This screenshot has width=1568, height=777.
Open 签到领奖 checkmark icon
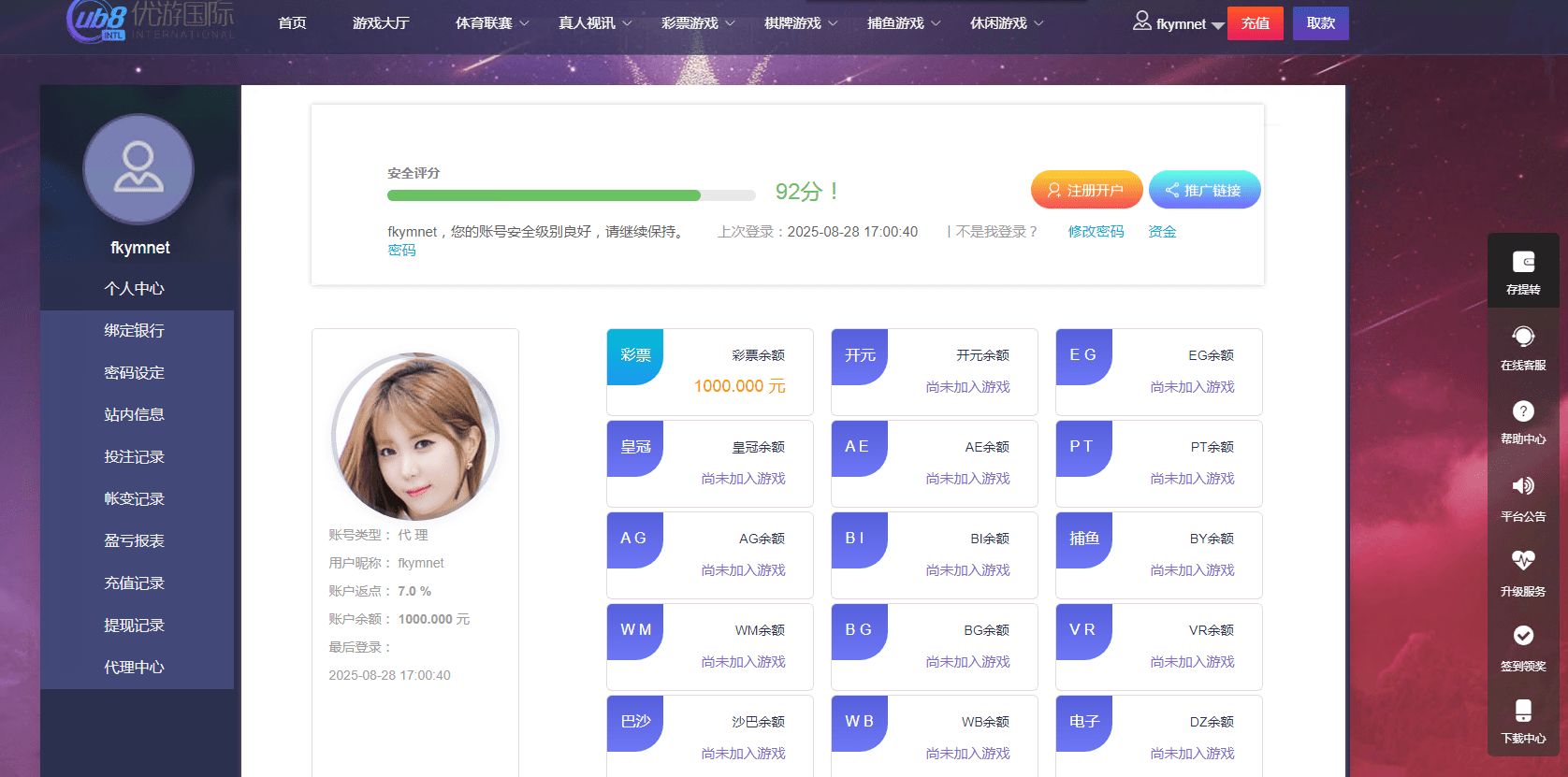[1523, 636]
